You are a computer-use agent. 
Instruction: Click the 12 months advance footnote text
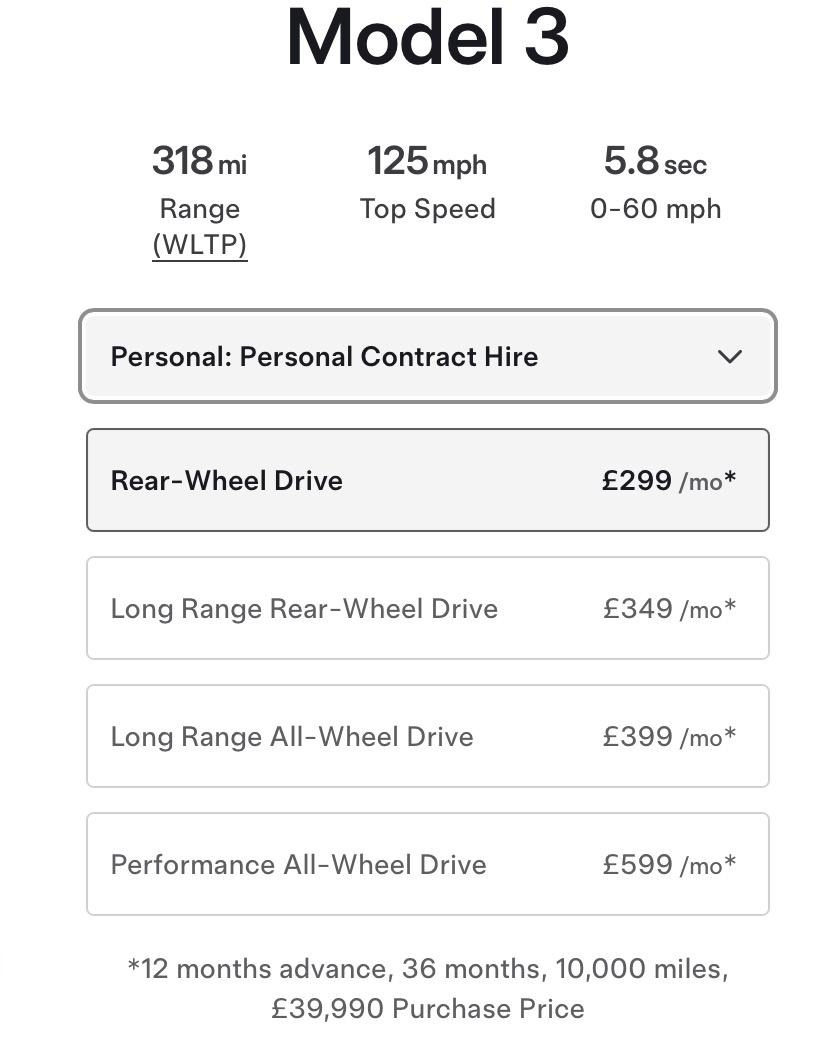(x=427, y=969)
